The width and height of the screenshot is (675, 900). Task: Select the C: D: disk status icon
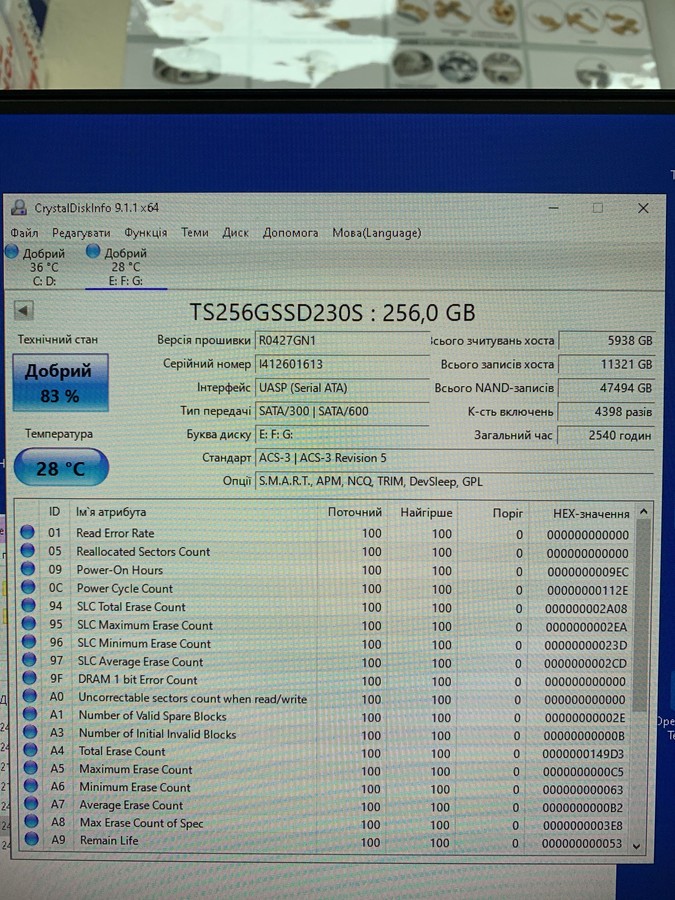[11, 251]
